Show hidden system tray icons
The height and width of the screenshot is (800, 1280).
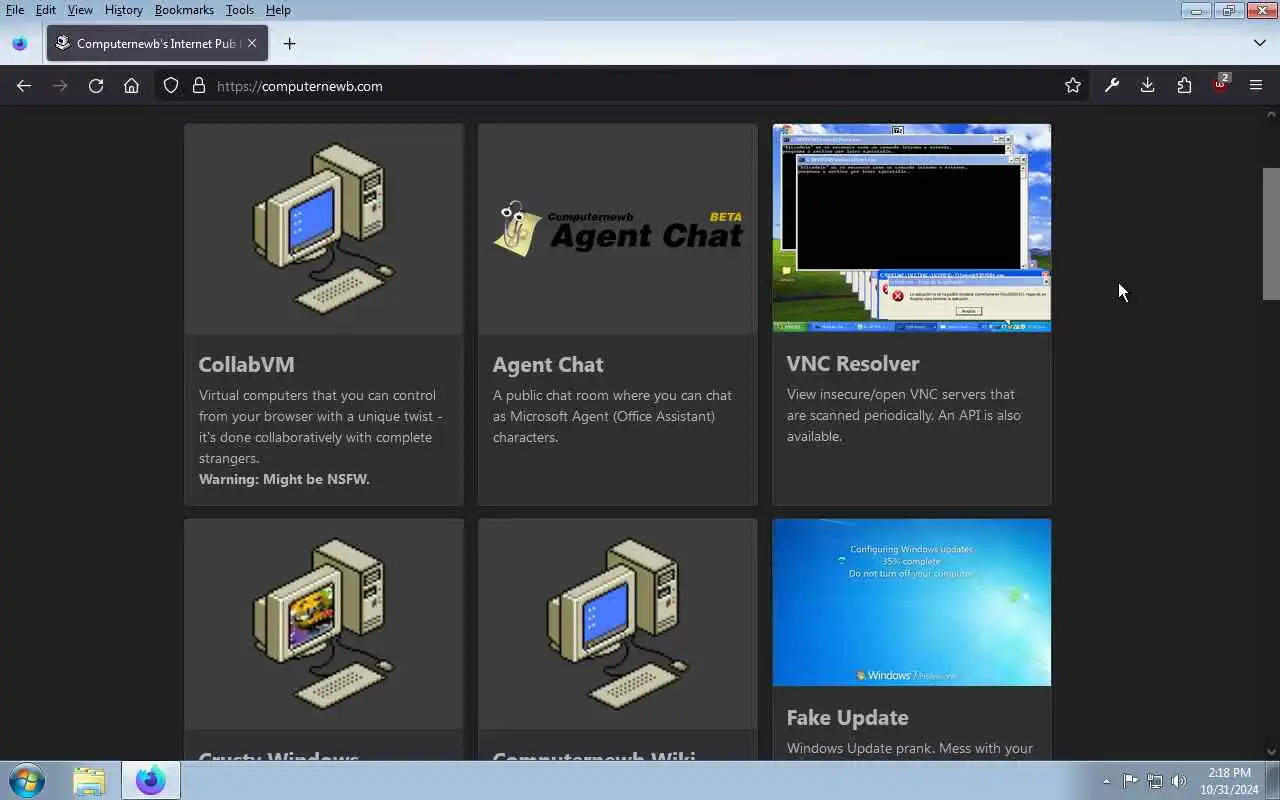(1106, 781)
